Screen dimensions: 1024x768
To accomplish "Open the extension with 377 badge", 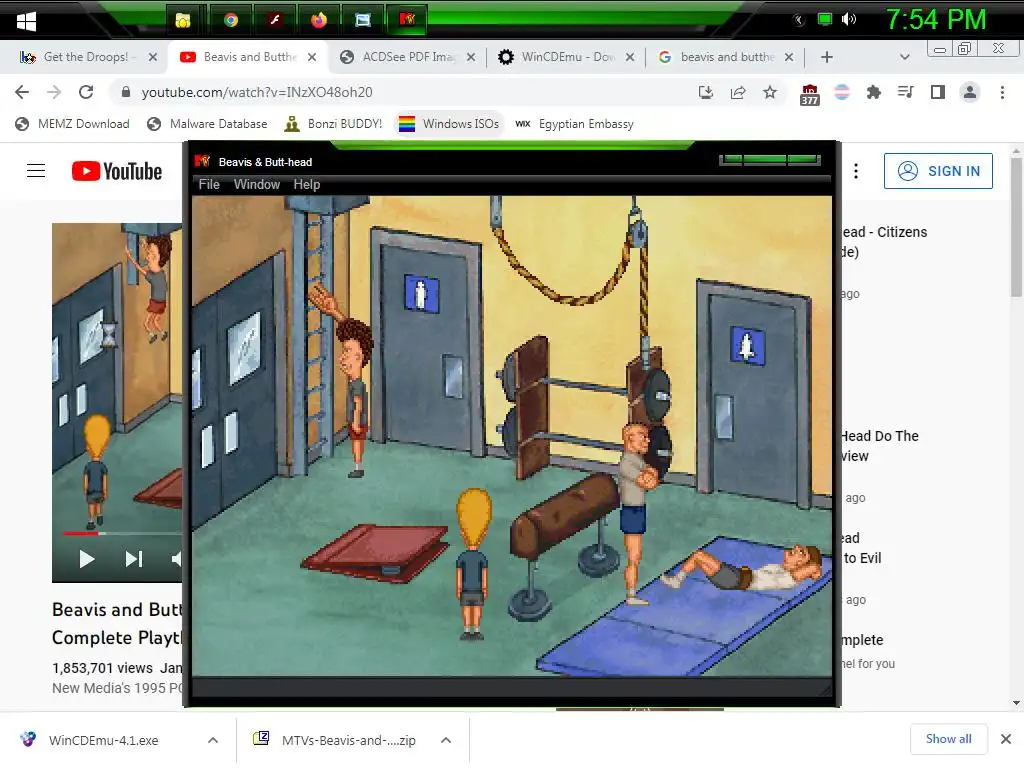I will pyautogui.click(x=810, y=94).
